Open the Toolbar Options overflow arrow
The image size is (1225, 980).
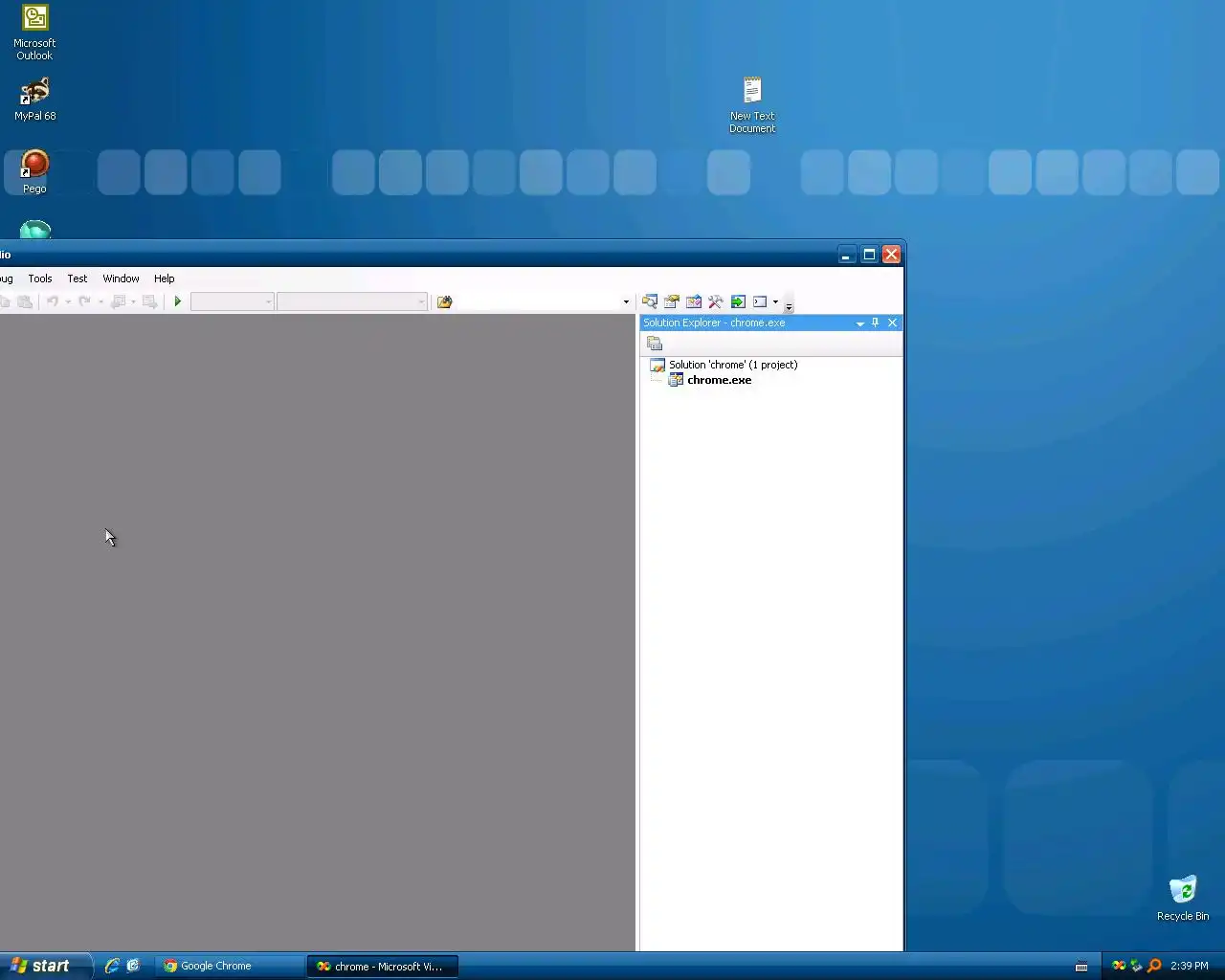(x=789, y=305)
